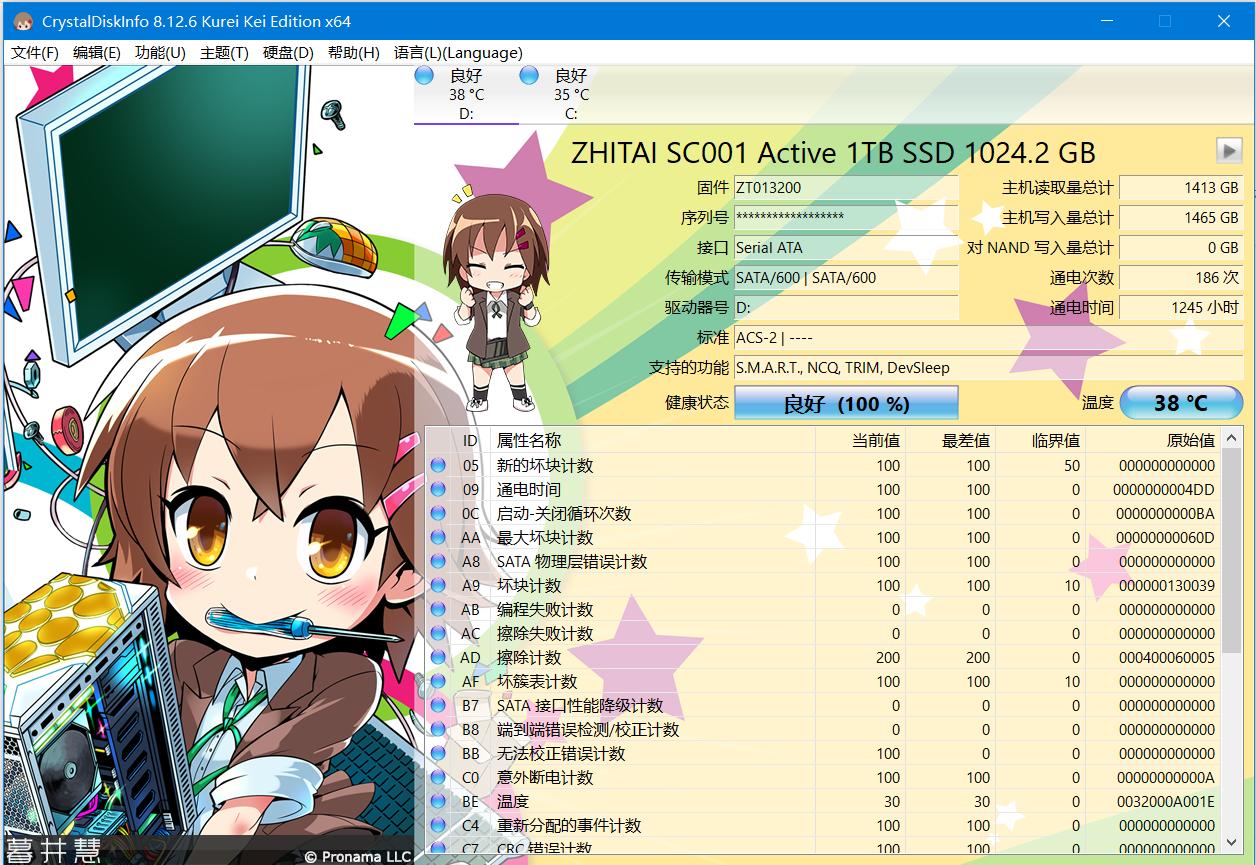Screen dimensions: 1256x865
Task: Click the ID column header
Action: 470,440
